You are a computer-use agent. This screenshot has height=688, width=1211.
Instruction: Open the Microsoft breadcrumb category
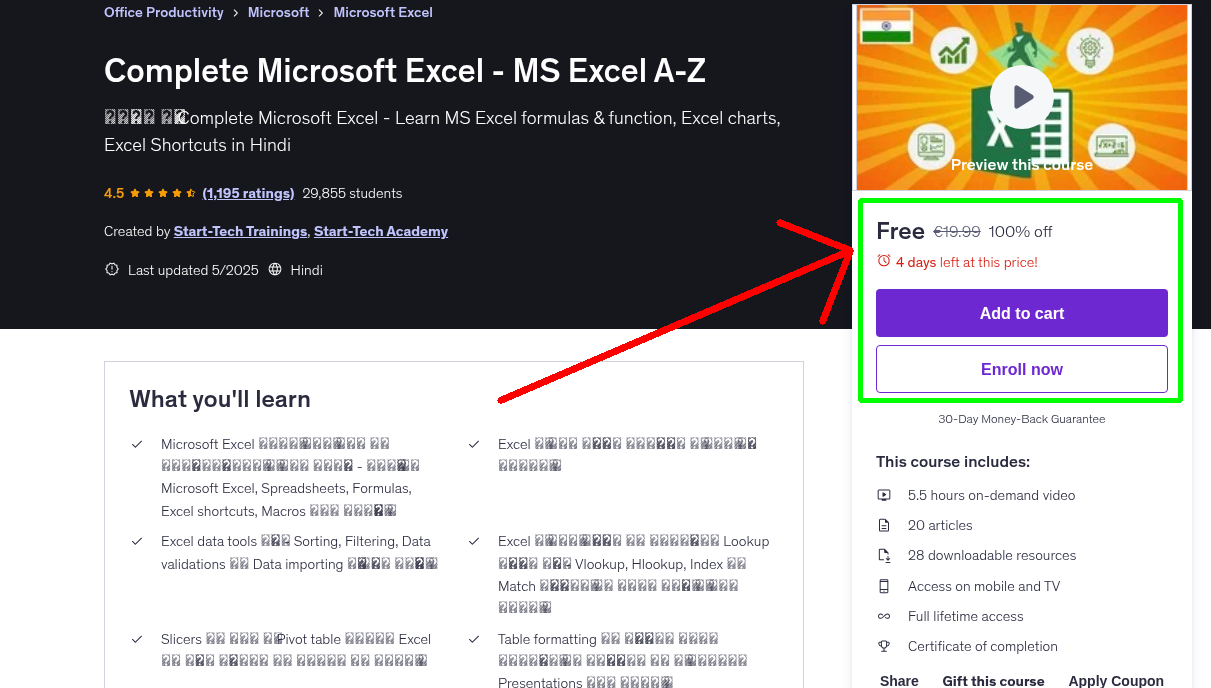(279, 13)
